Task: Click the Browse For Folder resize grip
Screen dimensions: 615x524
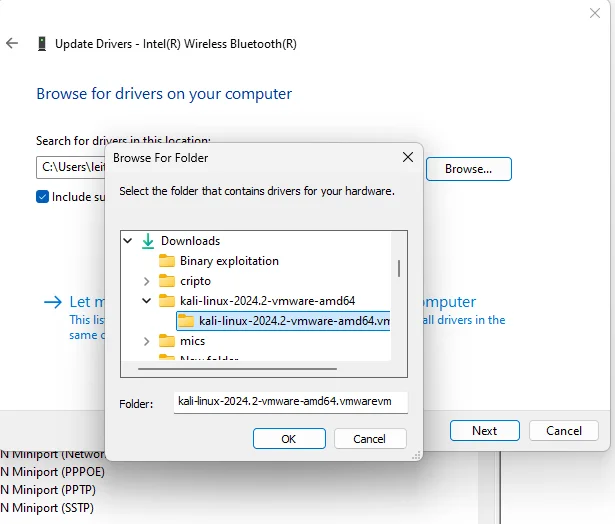Action: [417, 455]
